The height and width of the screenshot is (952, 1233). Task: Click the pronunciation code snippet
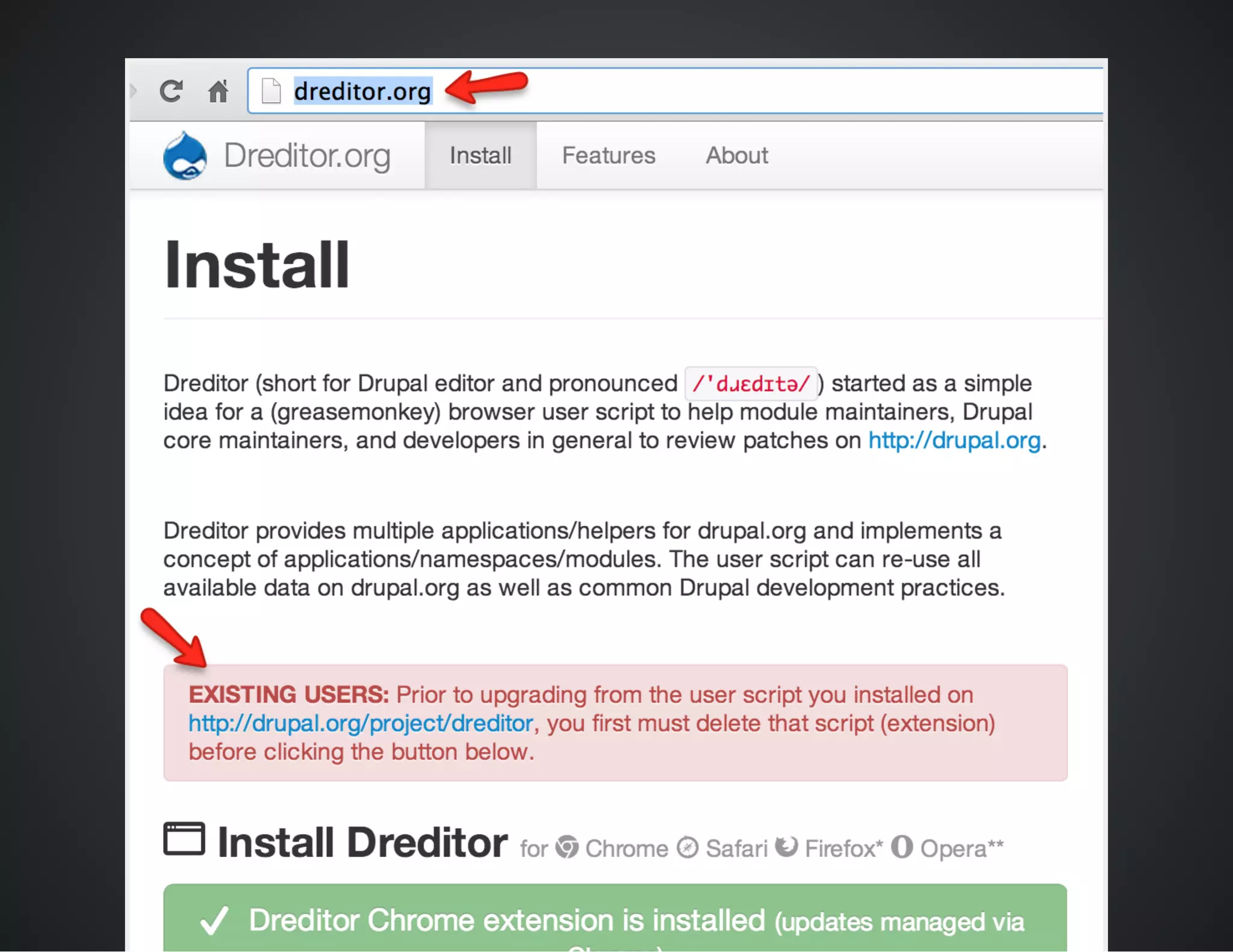[751, 383]
